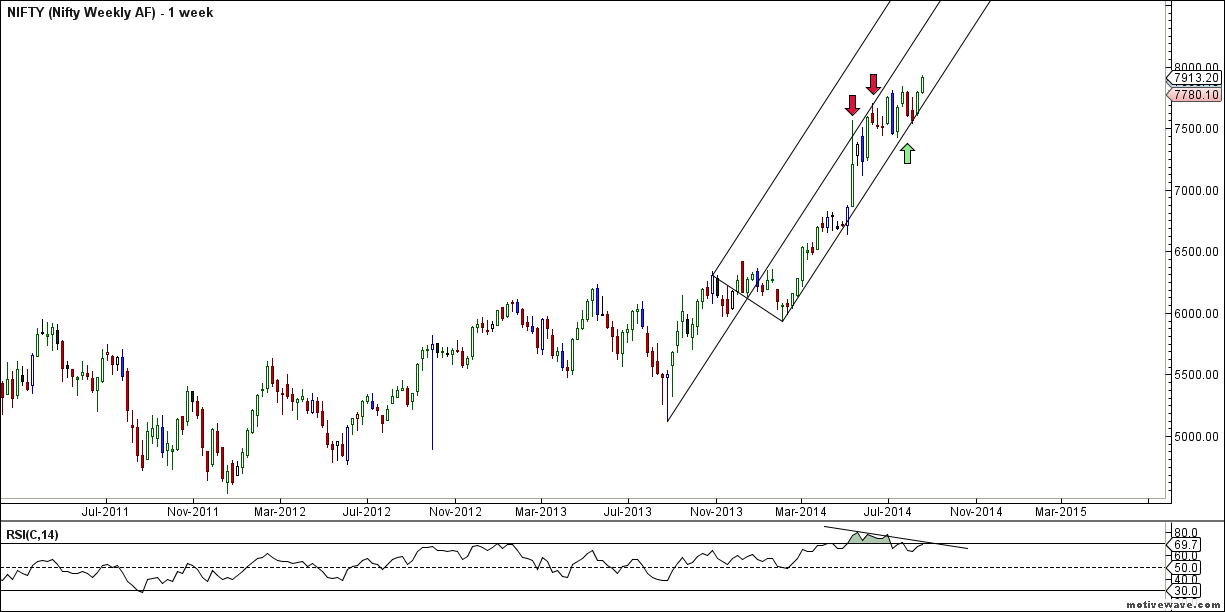Click the tall blue spike candle wick
The height and width of the screenshot is (612, 1225).
432,400
